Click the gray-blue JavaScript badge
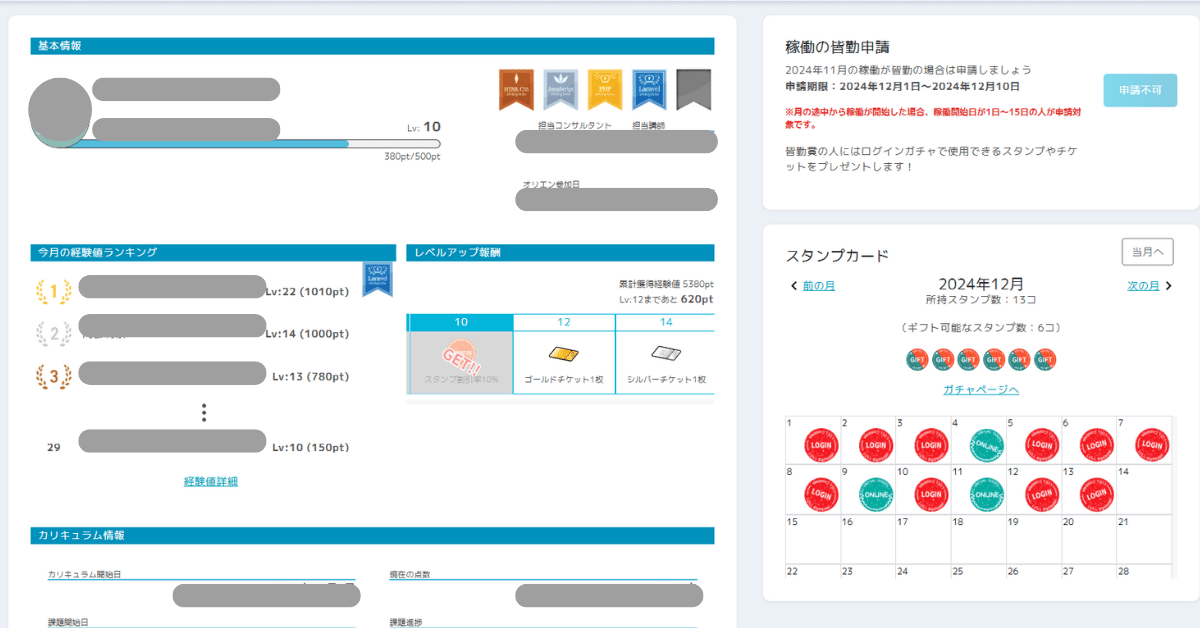The height and width of the screenshot is (628, 1200). pyautogui.click(x=560, y=89)
